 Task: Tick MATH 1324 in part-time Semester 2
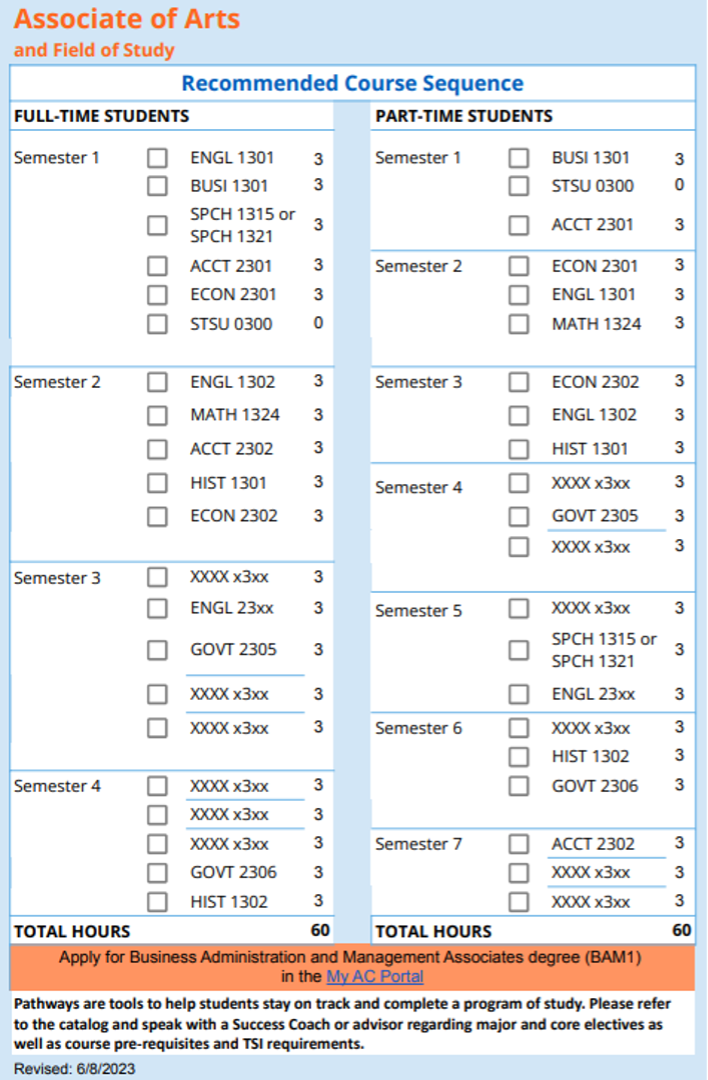click(x=518, y=324)
